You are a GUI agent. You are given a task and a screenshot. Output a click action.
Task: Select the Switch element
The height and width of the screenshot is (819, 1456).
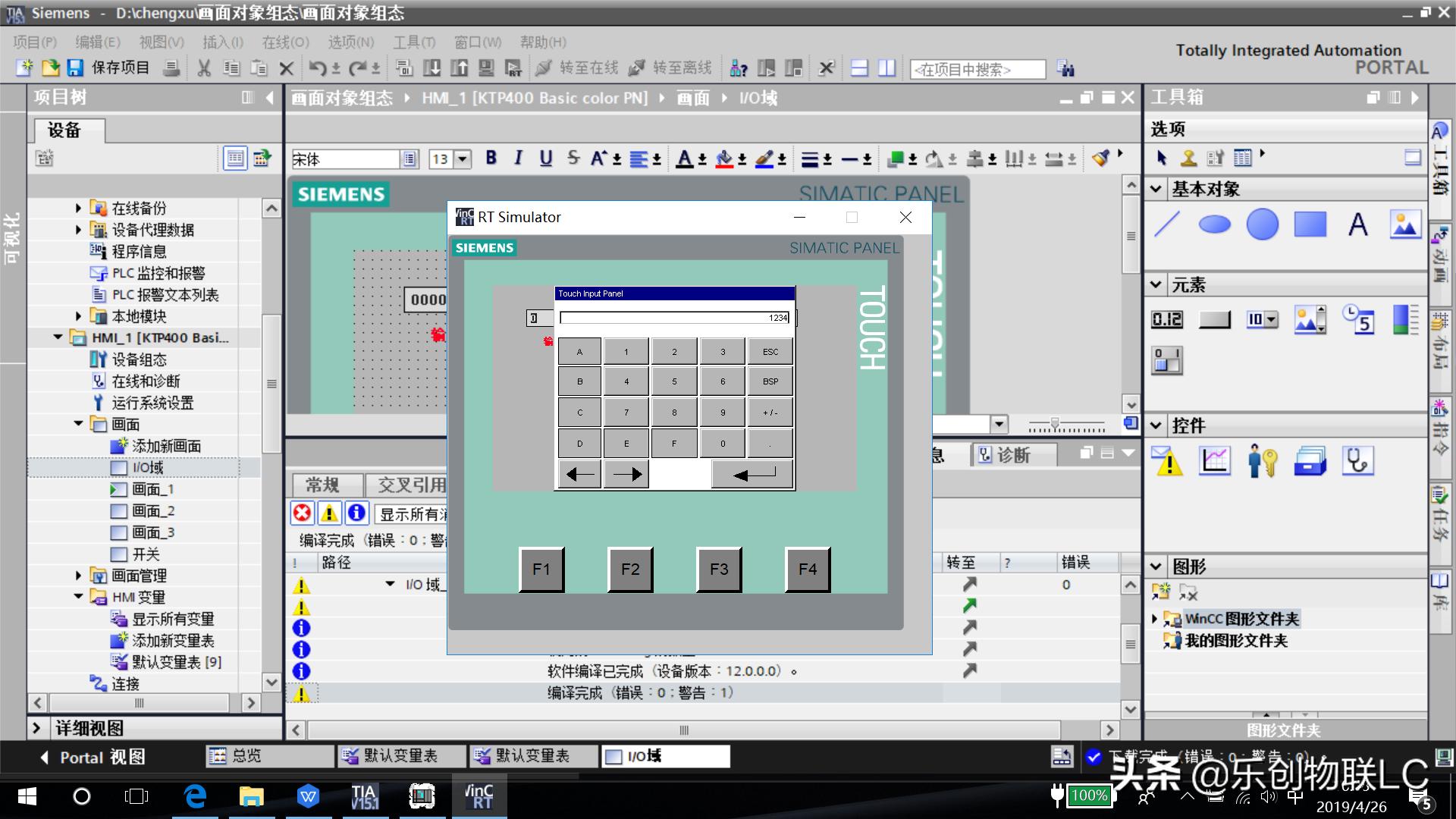[1167, 361]
